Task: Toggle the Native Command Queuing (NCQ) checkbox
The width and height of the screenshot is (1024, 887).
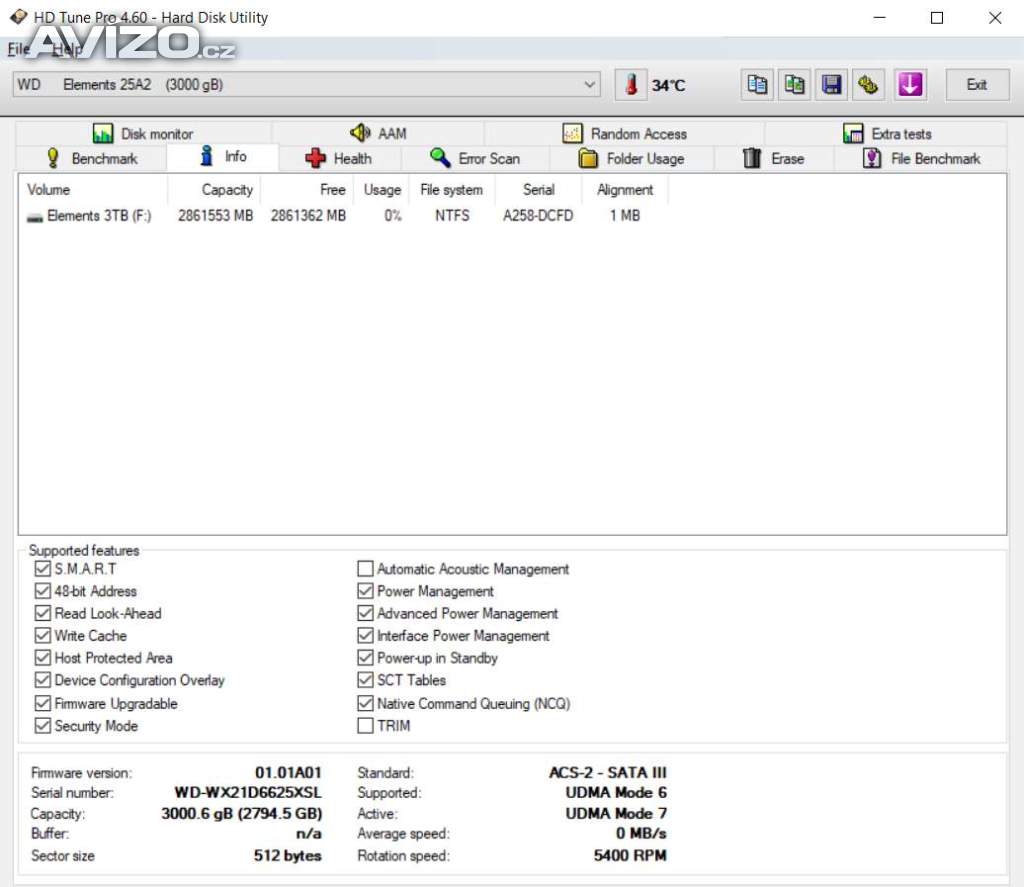Action: click(365, 703)
